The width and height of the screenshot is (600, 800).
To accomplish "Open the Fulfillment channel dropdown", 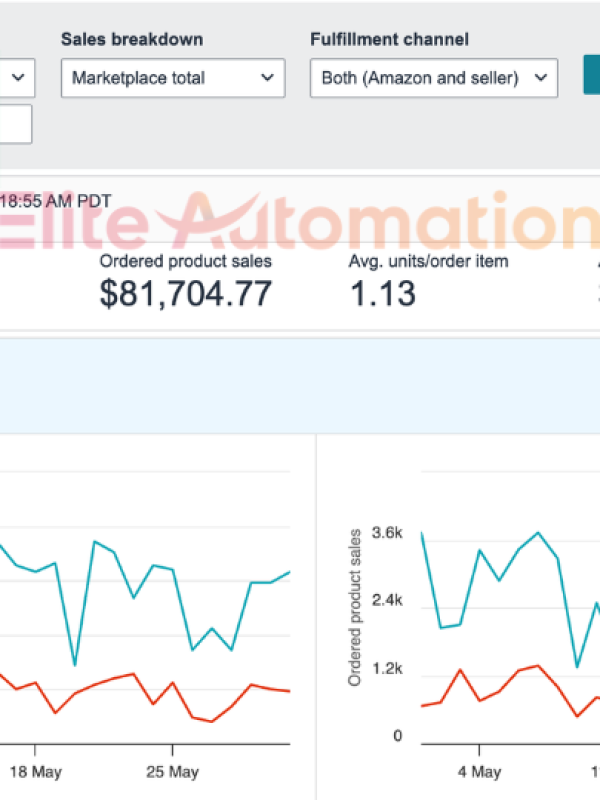I will point(434,78).
